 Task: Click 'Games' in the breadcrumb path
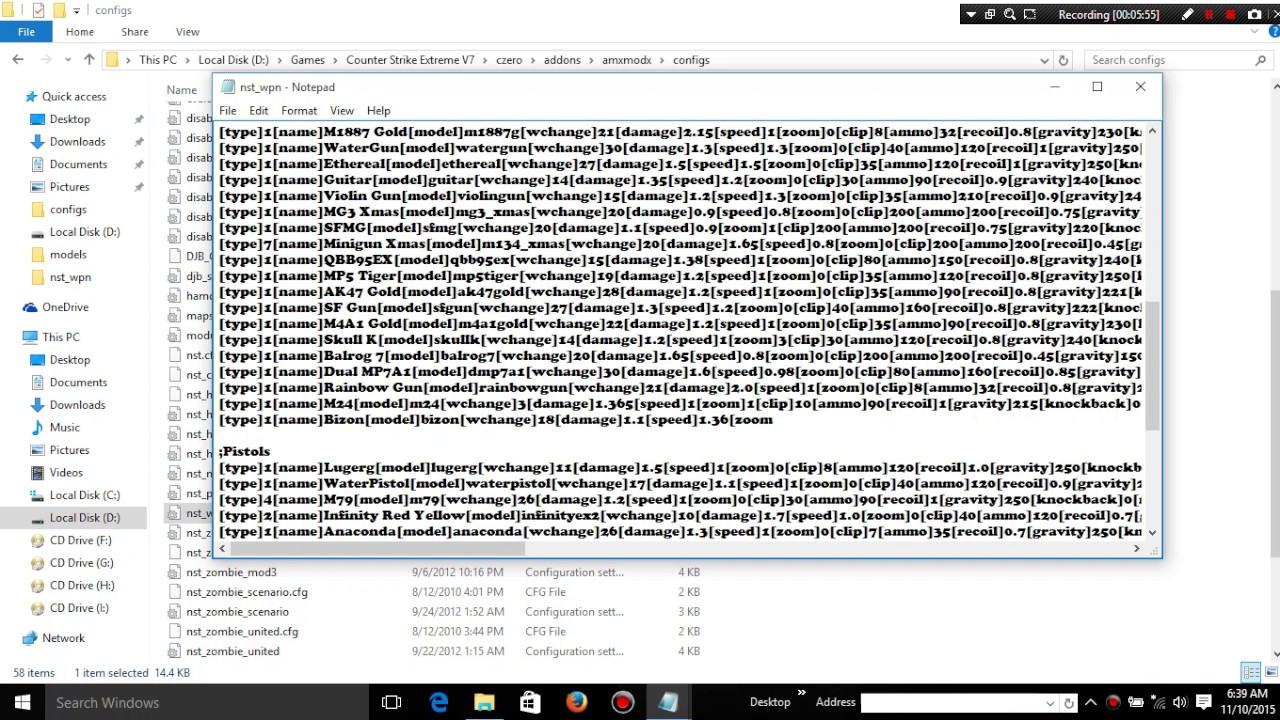pos(308,60)
